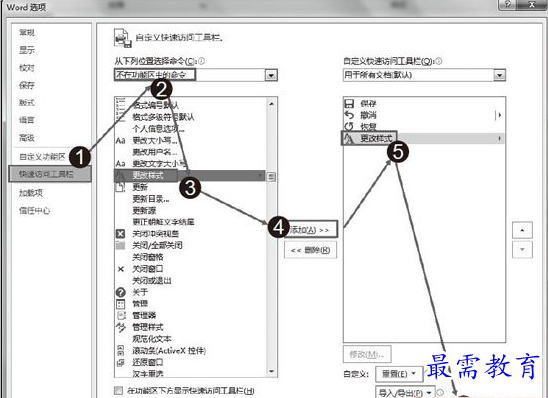Open the 信任中心 options category
This screenshot has height=398, width=548.
click(x=35, y=210)
